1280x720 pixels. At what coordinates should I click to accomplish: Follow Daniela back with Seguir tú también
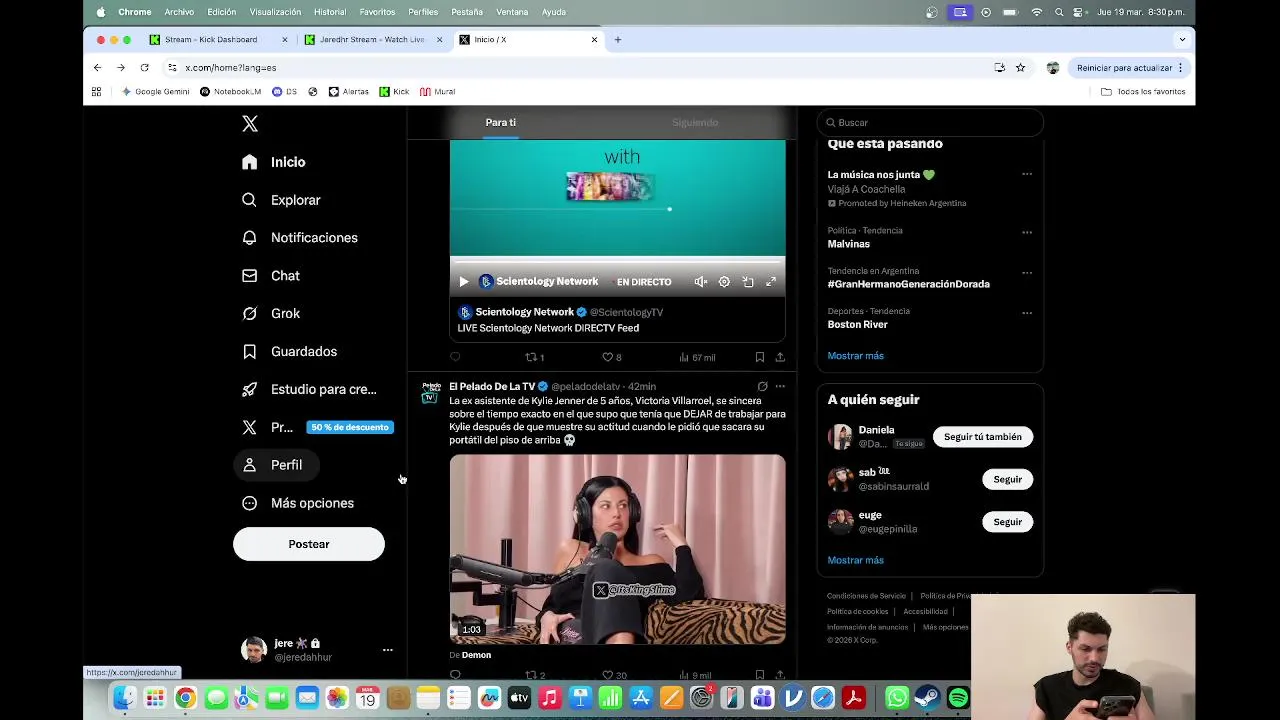pos(983,437)
